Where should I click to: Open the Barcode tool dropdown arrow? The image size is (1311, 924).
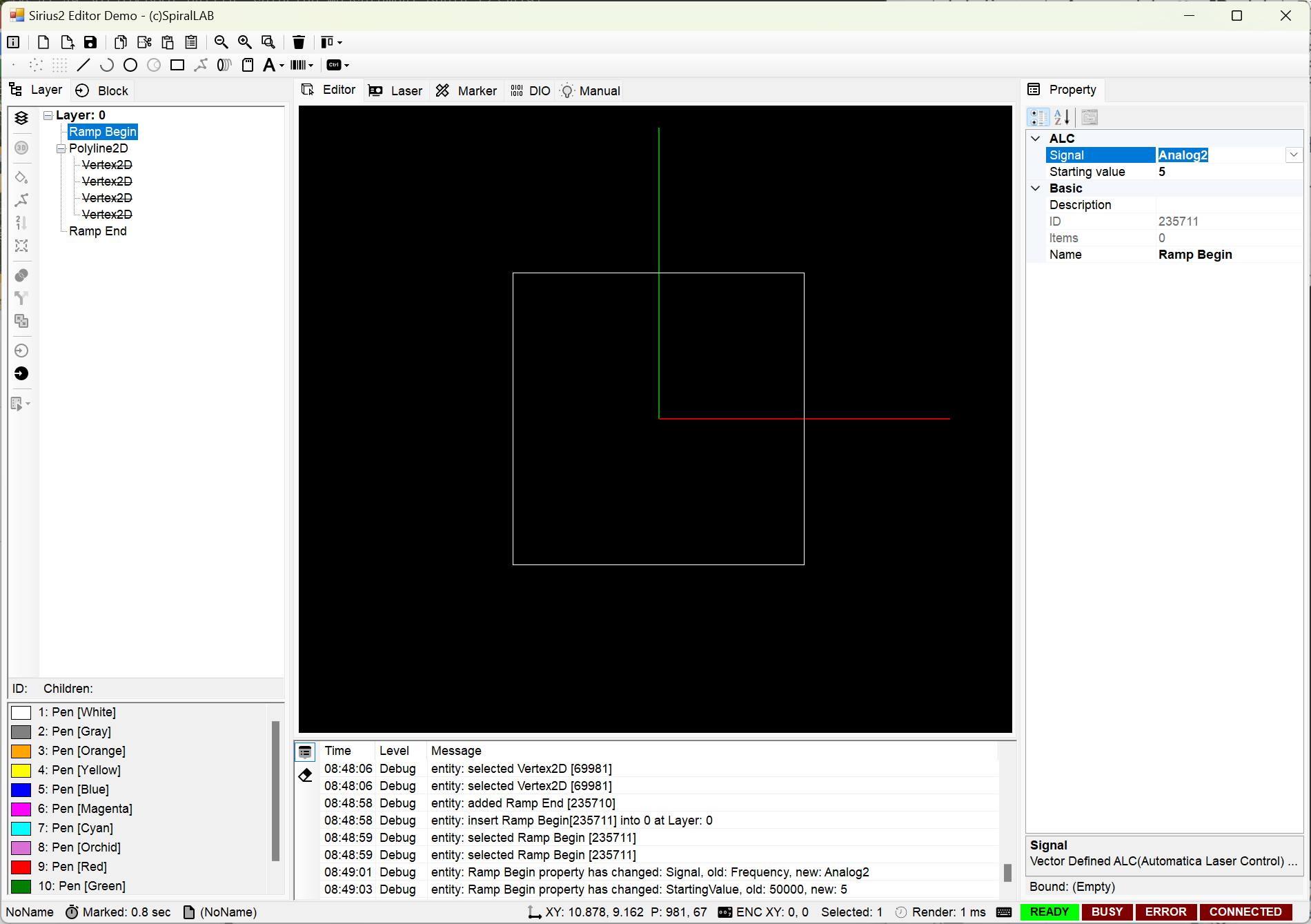click(311, 66)
